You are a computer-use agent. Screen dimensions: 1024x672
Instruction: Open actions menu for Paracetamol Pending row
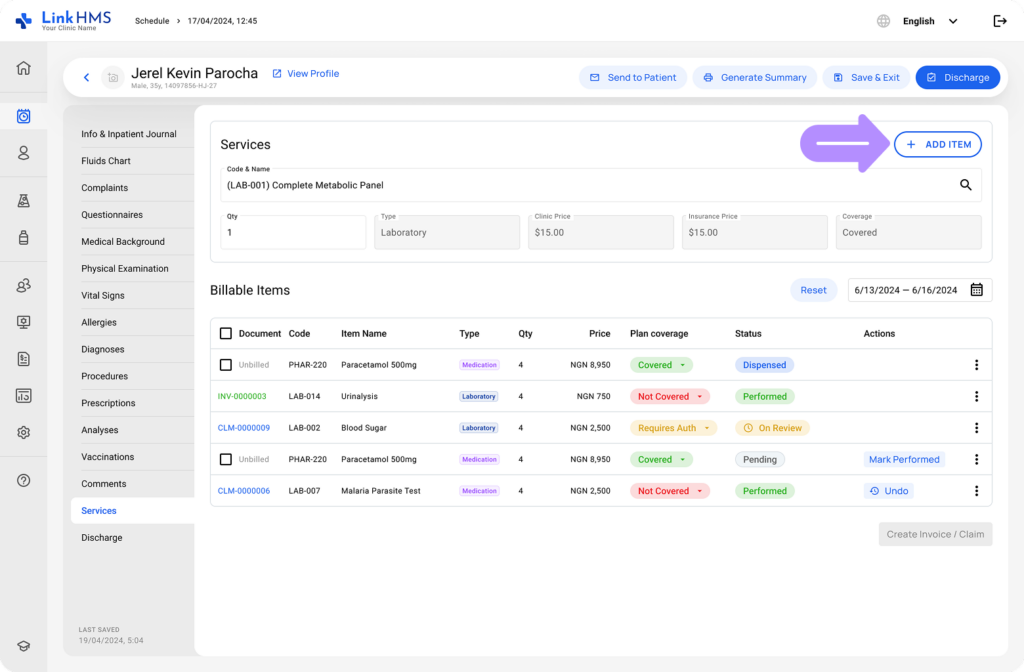pyautogui.click(x=976, y=459)
